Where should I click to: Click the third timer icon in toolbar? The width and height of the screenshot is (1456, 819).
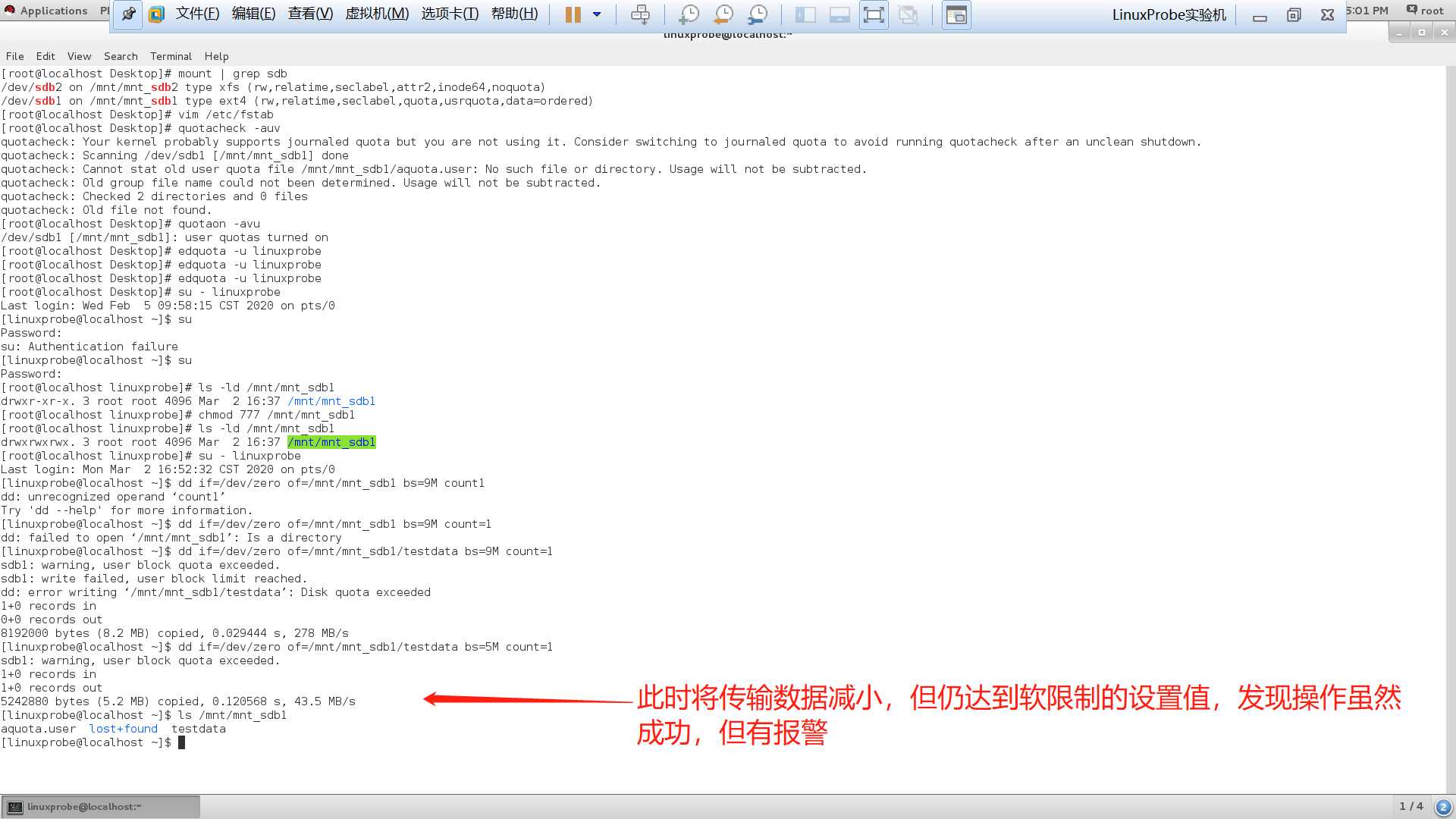(x=757, y=14)
